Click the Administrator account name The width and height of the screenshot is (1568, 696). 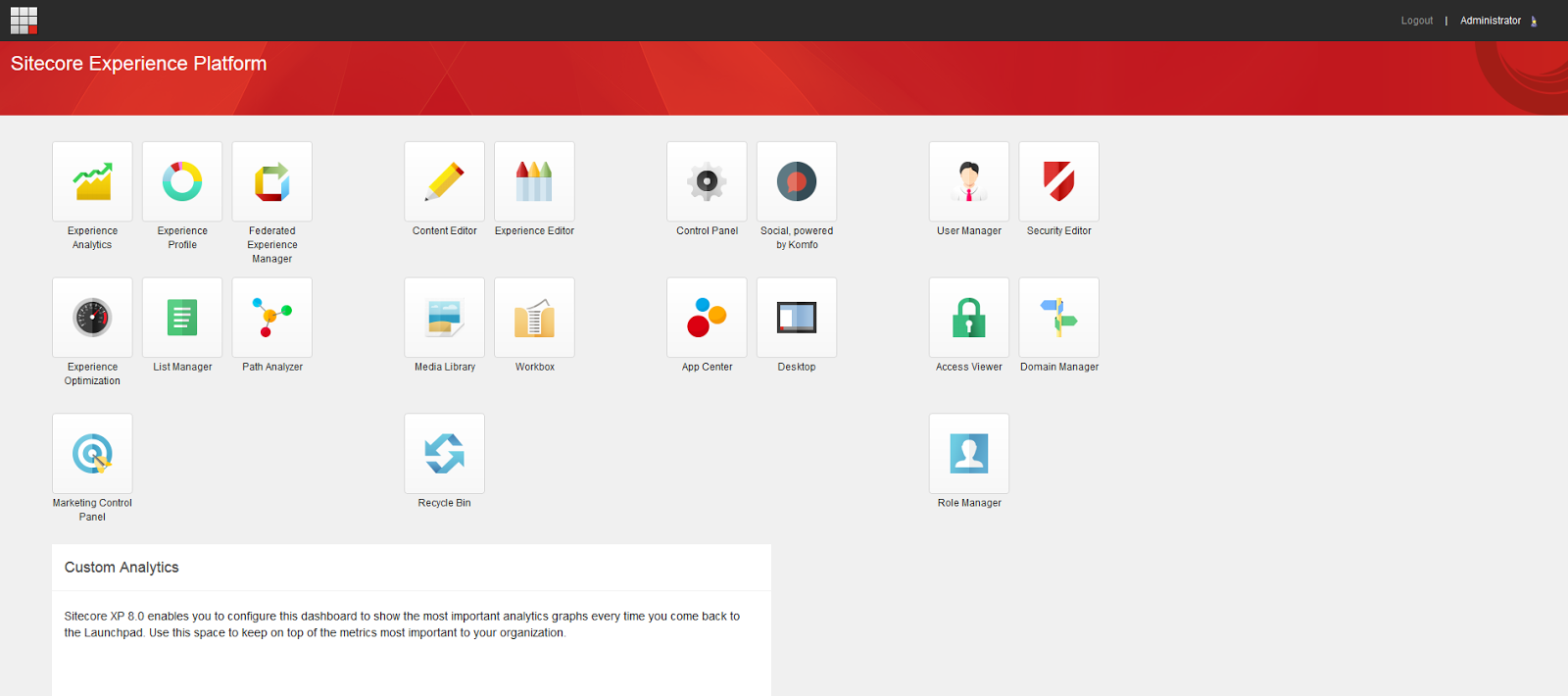click(x=1491, y=21)
